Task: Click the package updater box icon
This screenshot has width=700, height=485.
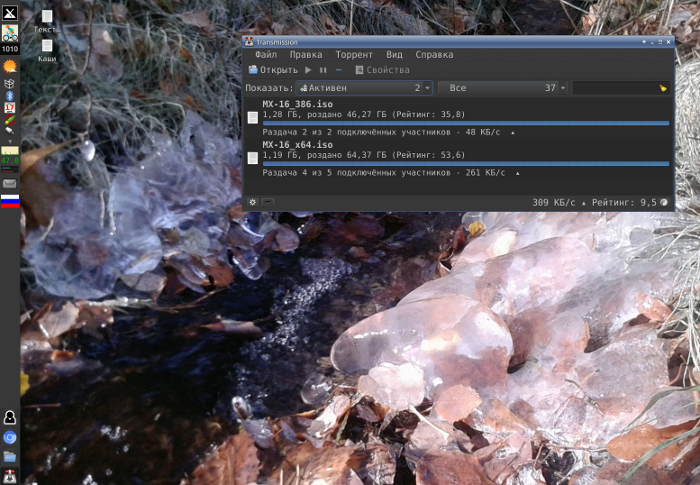Action: point(10,84)
